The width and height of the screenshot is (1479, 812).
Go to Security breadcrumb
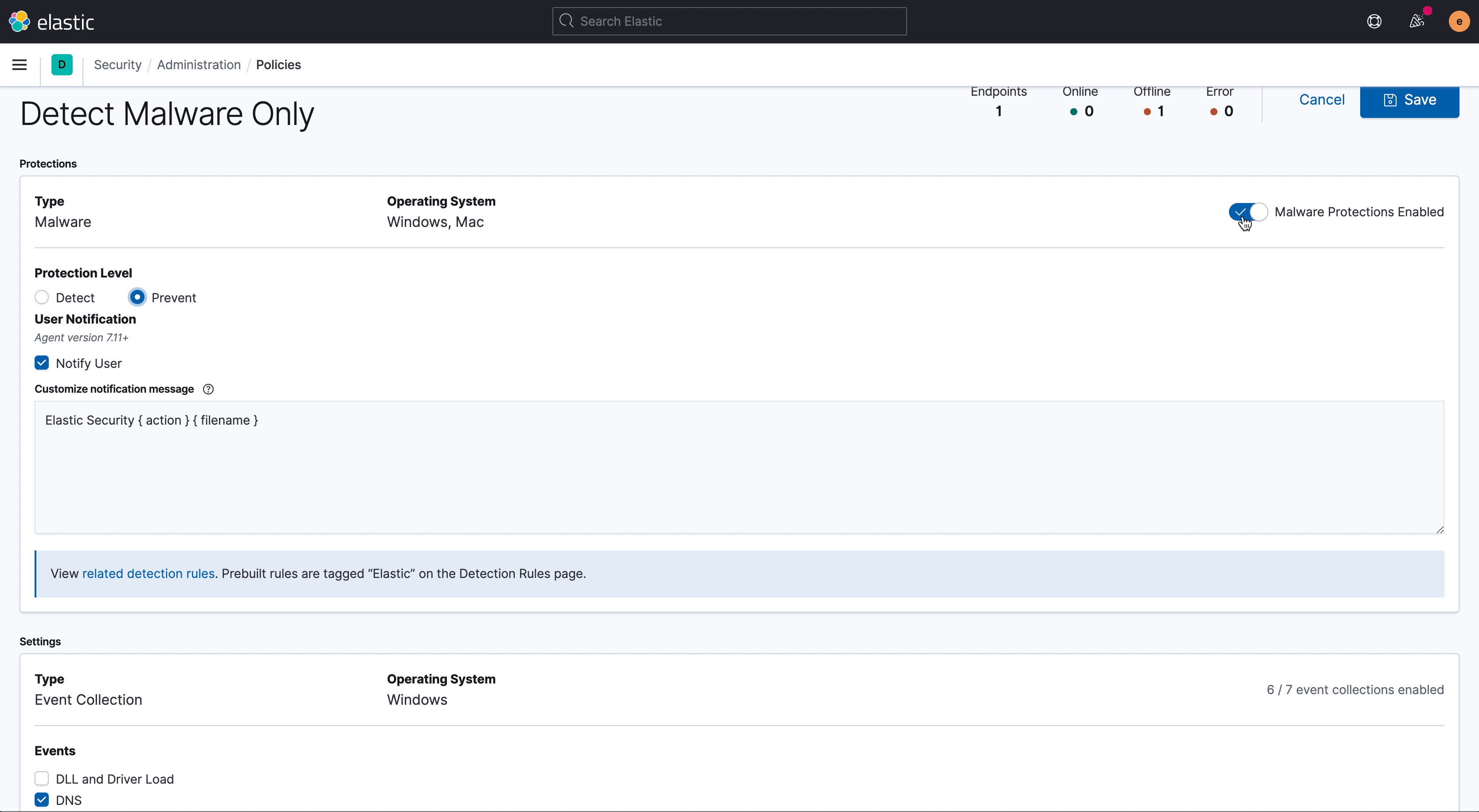[117, 65]
